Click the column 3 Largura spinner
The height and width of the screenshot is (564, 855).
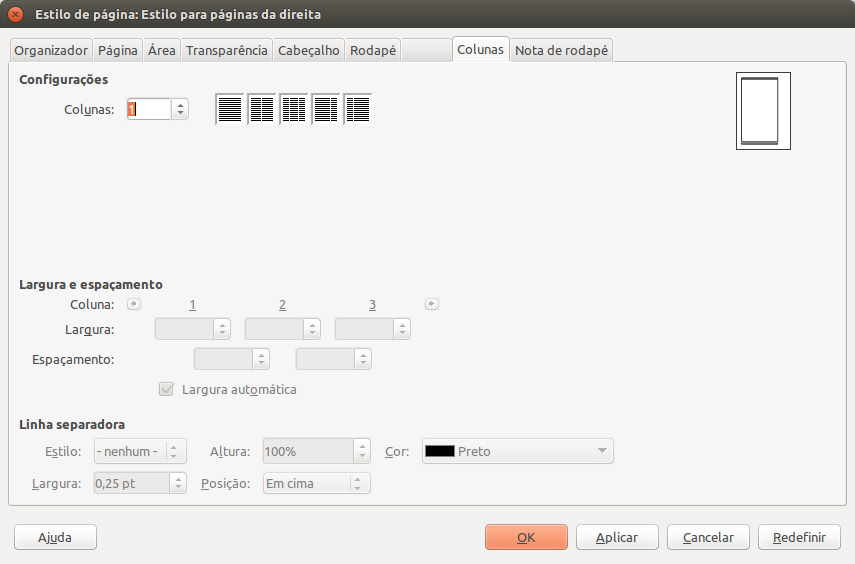[402, 329]
